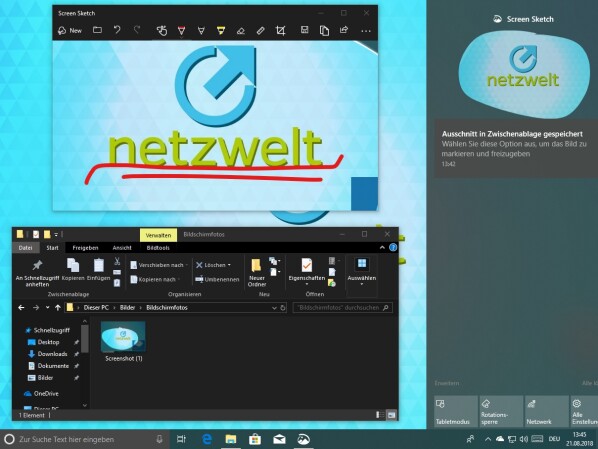Click Einfügen in Explorer ribbon
Screen dimensions: 598x449
(98, 270)
